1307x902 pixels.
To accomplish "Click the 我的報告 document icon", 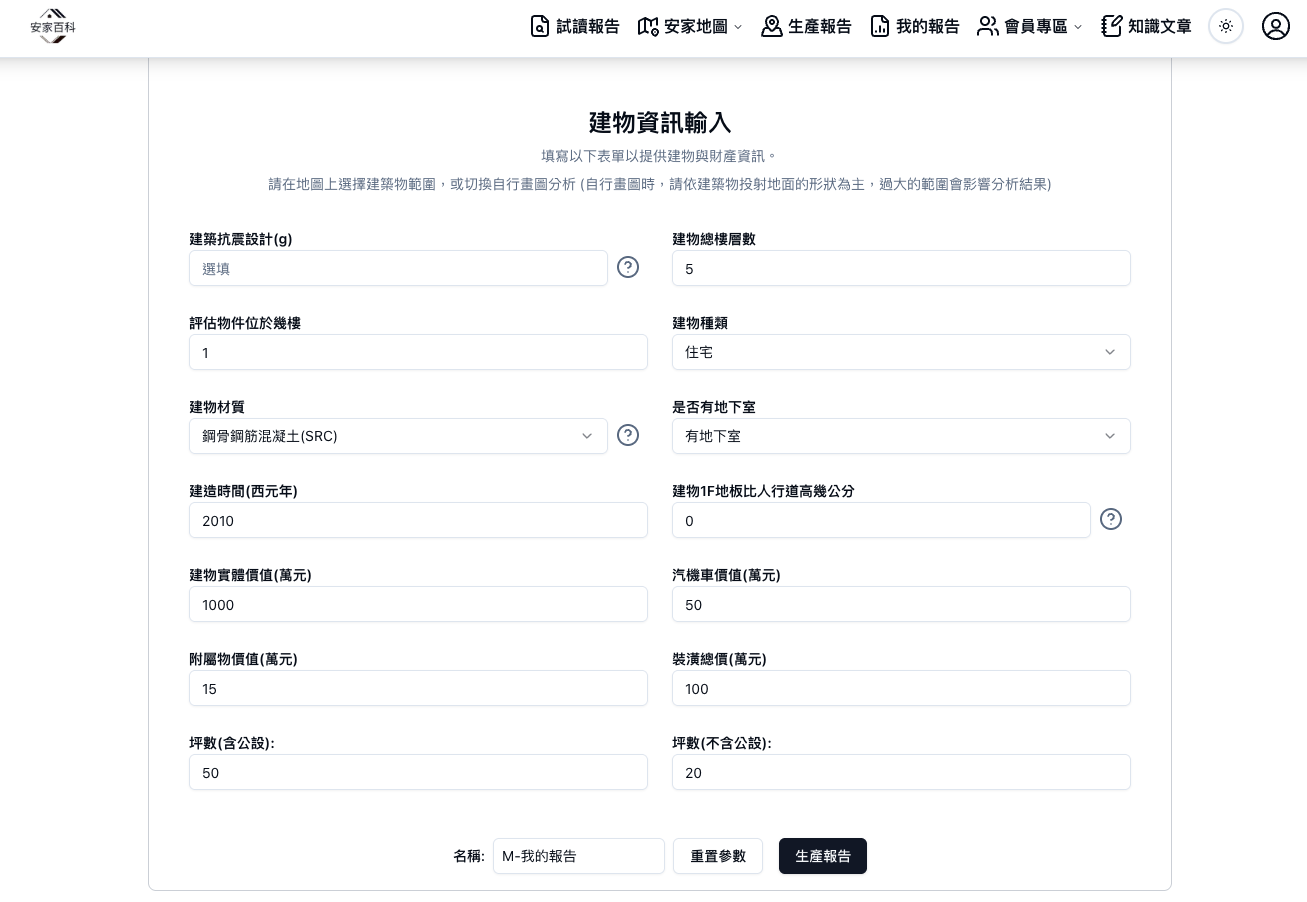I will click(880, 26).
